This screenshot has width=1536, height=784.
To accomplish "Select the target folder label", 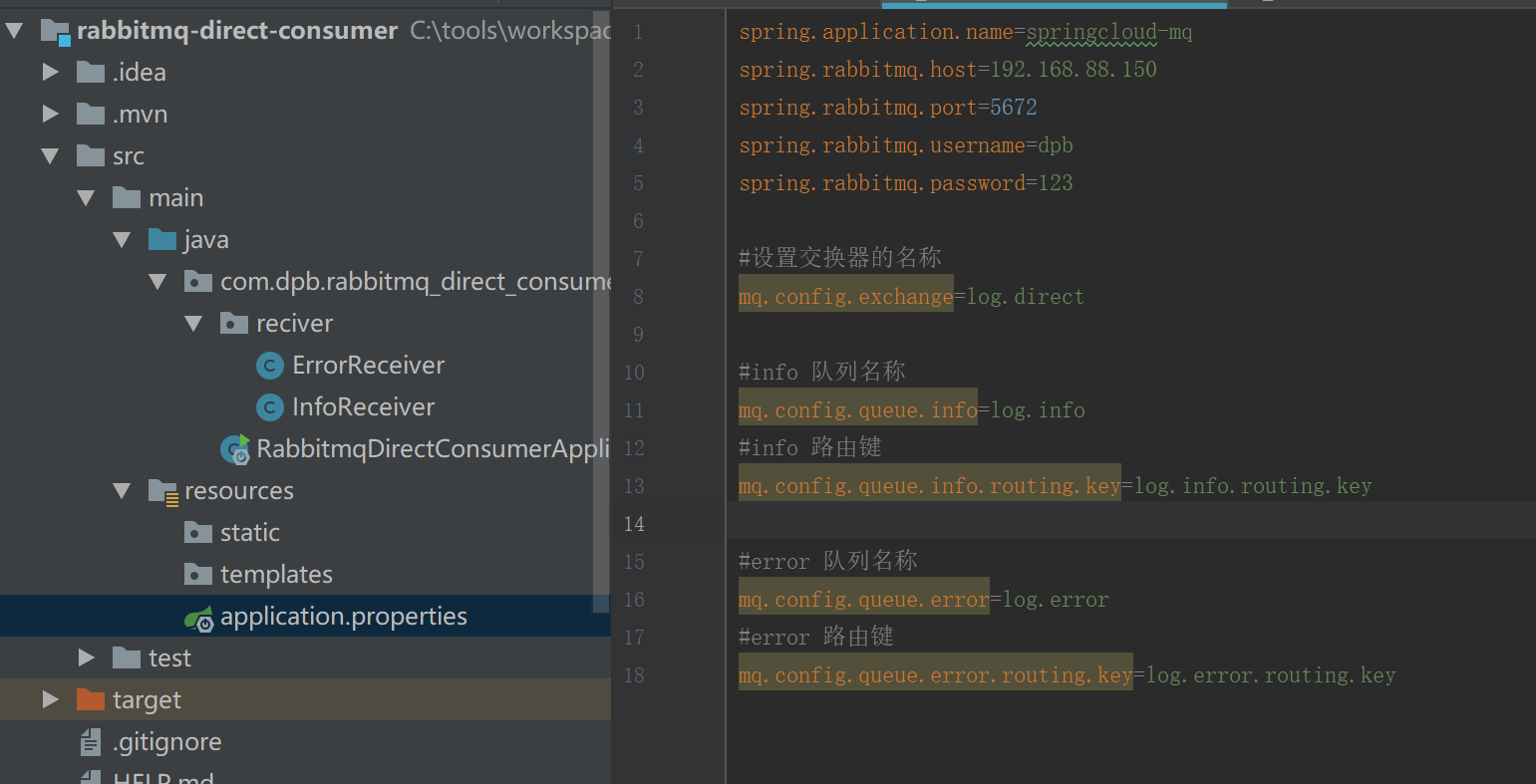I will (148, 700).
